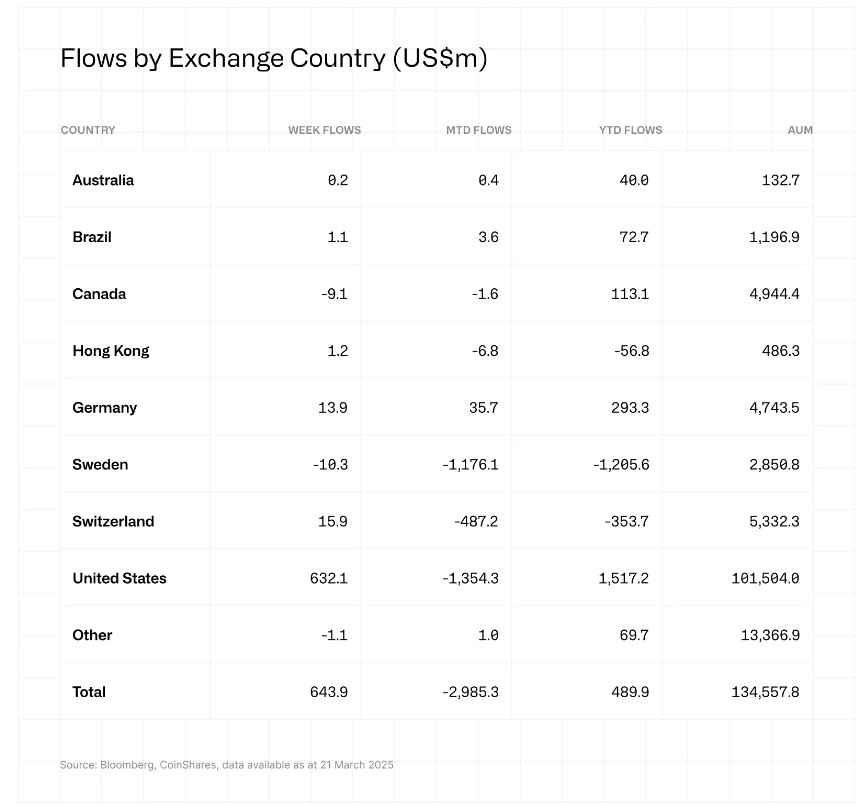The image size is (868, 806).
Task: Click the United States row label
Action: (119, 578)
